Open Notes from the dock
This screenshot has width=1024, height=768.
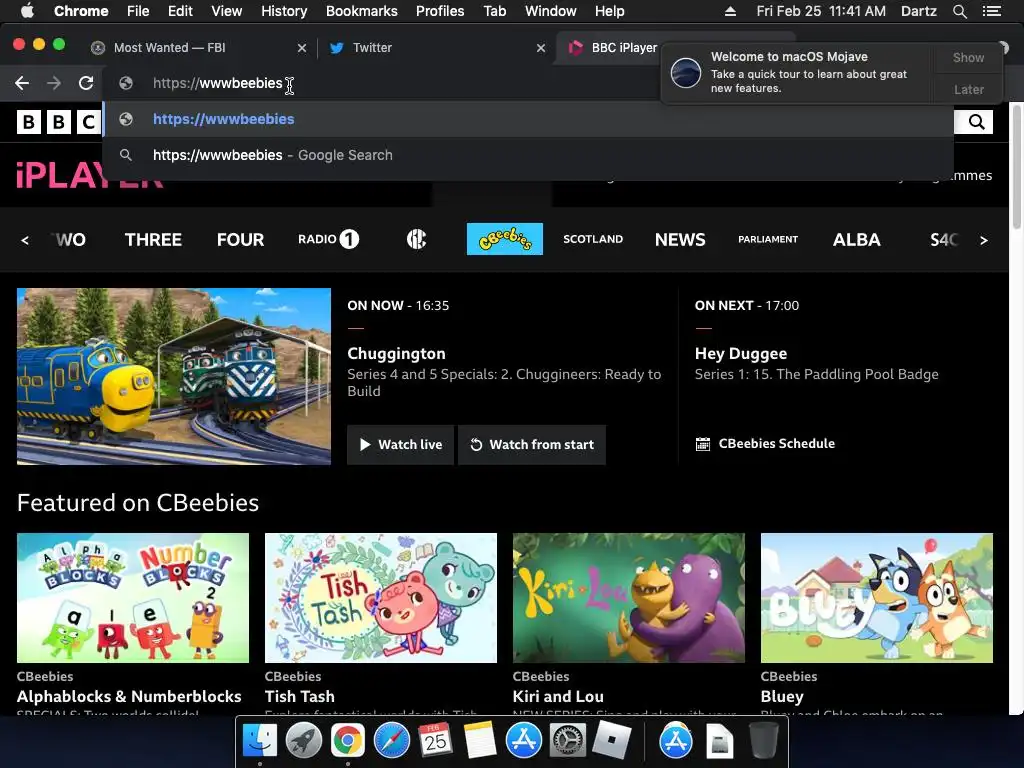coord(479,741)
